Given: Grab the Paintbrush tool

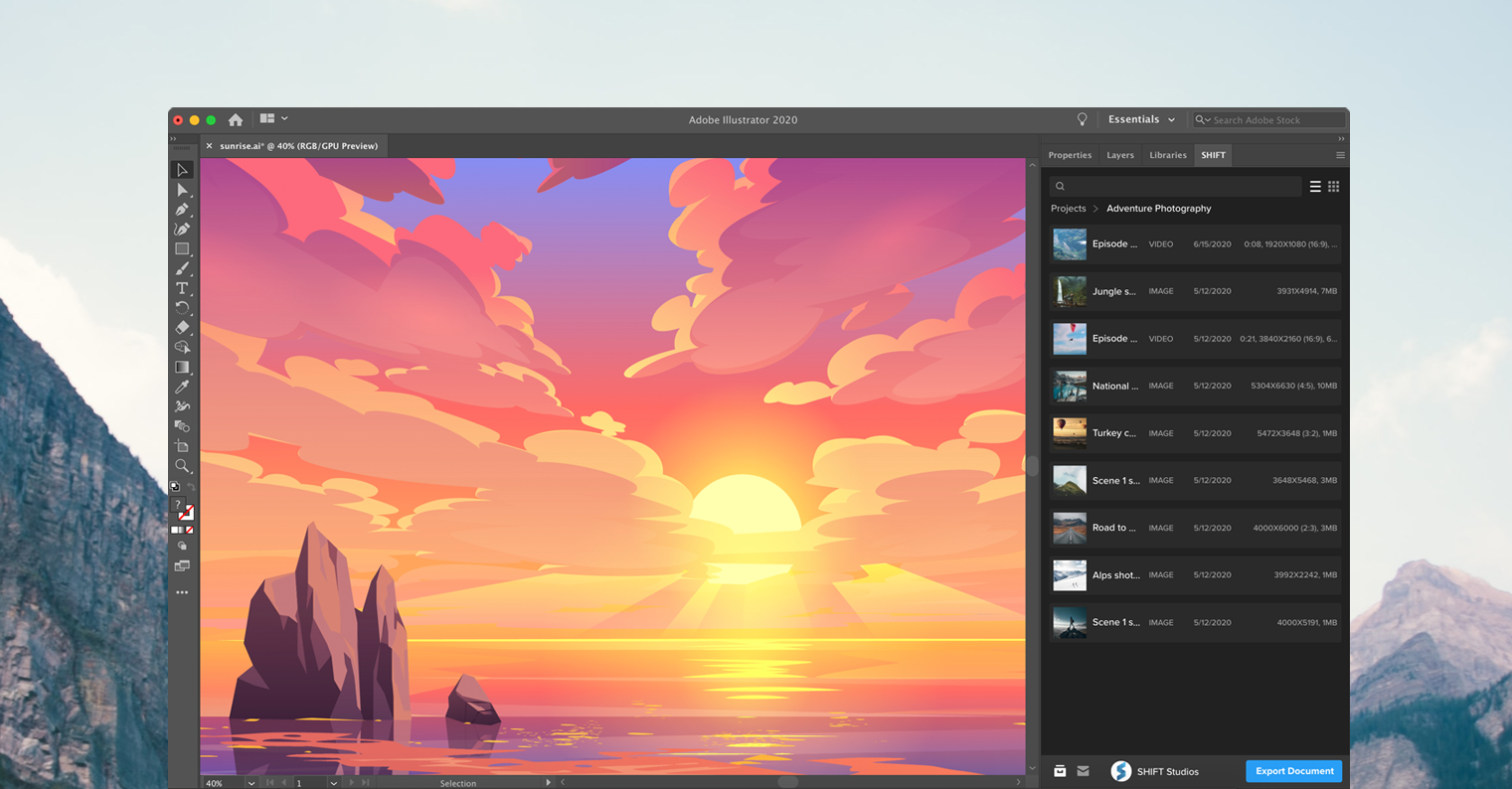Looking at the screenshot, I should click(183, 268).
